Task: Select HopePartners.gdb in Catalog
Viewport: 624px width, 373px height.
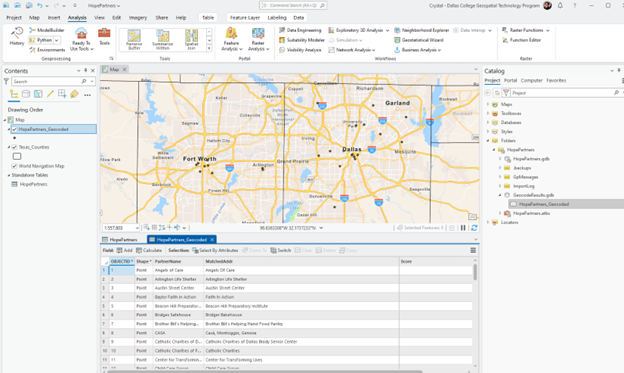Action: (x=531, y=159)
